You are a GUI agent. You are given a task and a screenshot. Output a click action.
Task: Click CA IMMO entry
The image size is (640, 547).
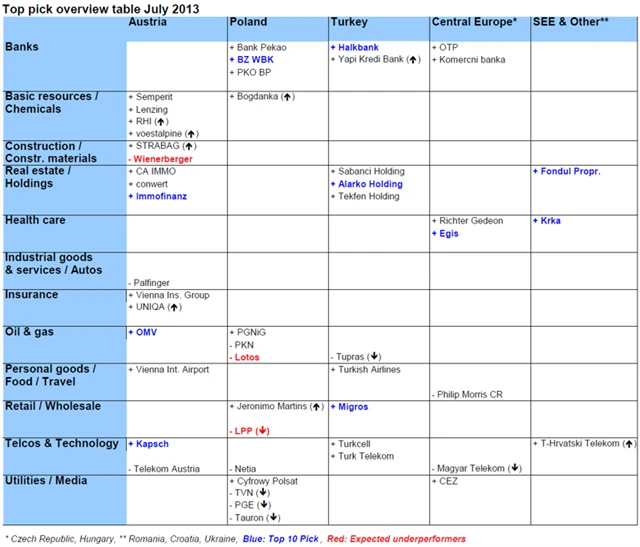tap(152, 171)
